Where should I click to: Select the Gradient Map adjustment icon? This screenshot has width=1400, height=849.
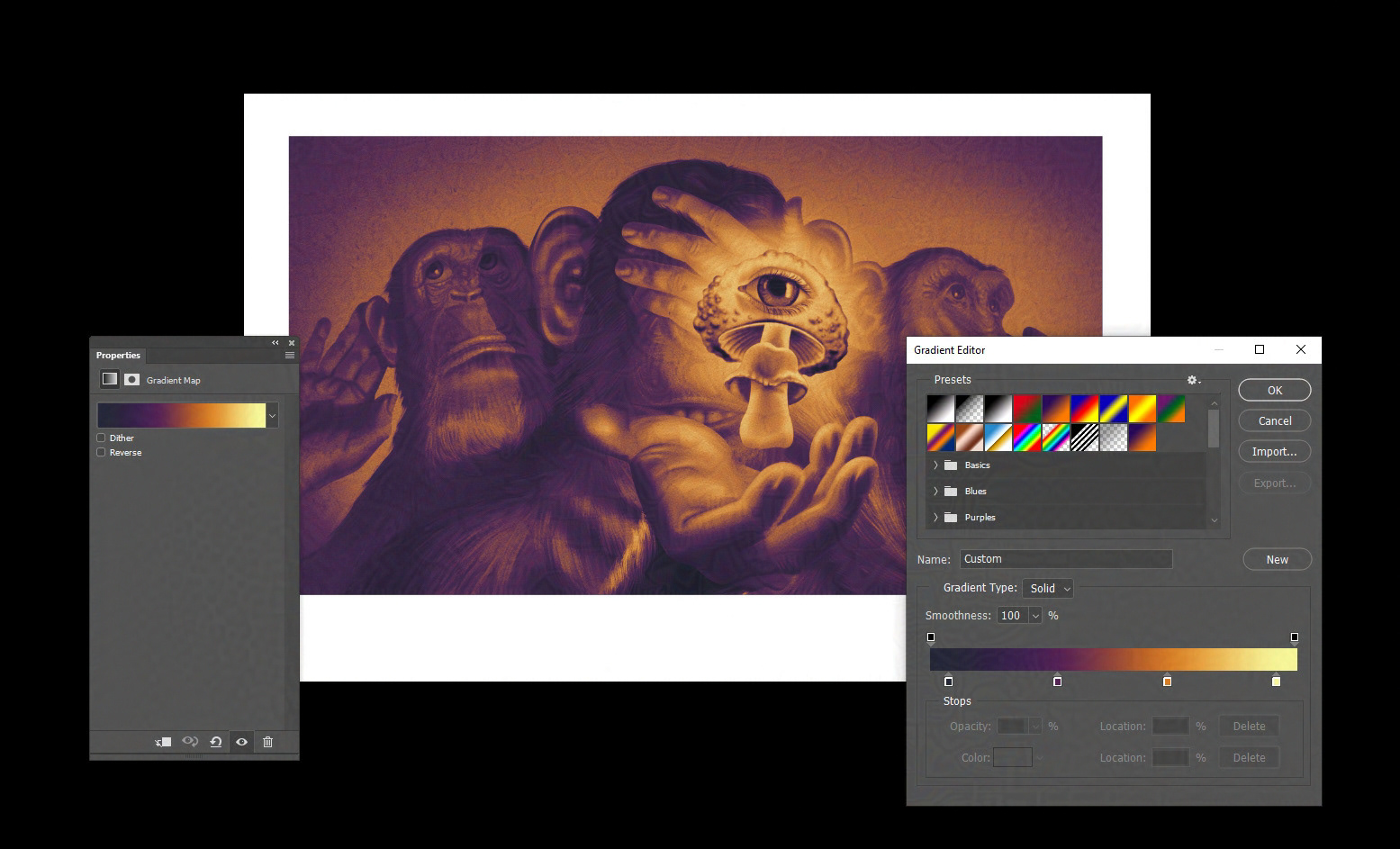[109, 379]
